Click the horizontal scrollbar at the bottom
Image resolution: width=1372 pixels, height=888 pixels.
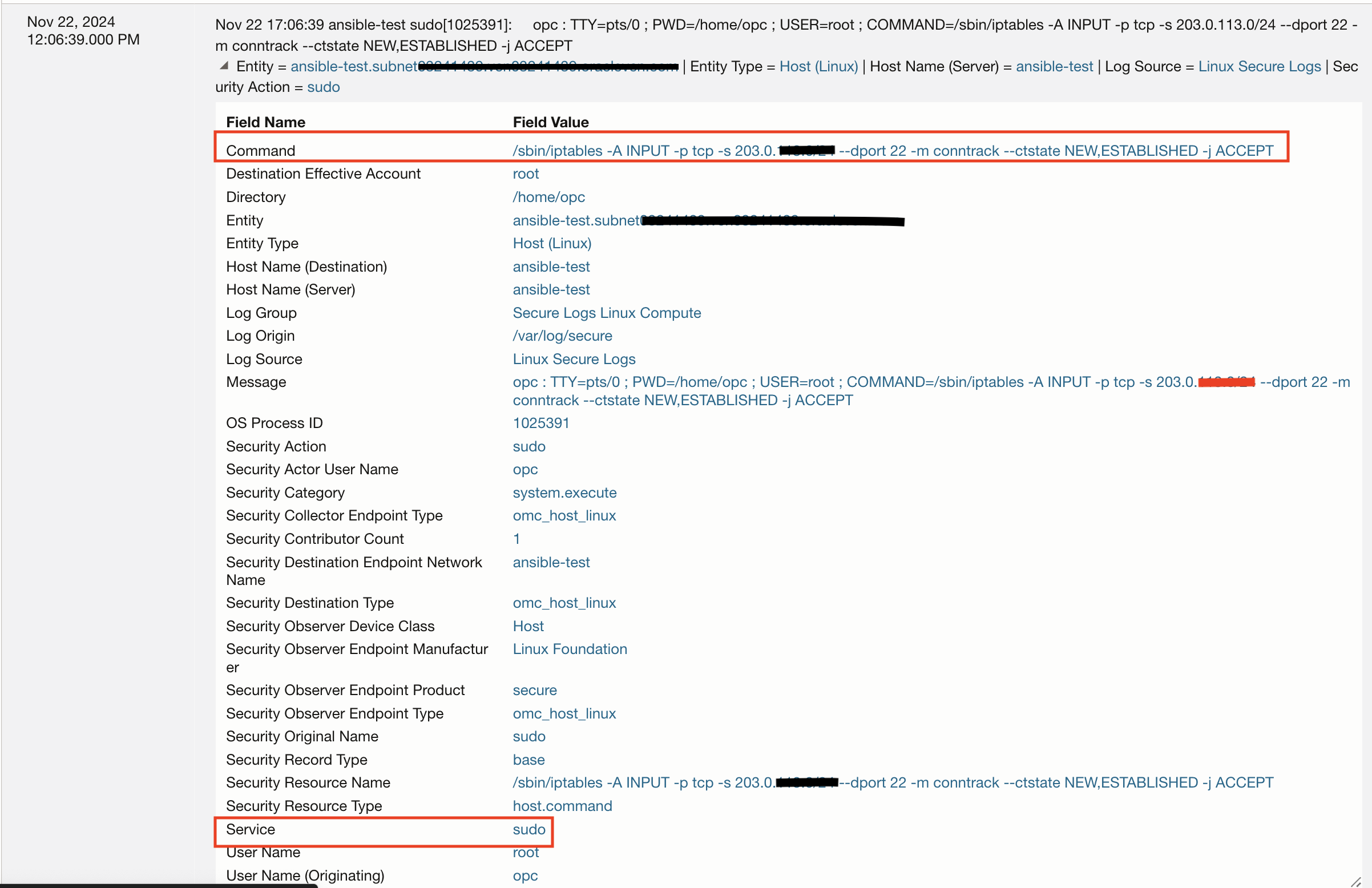coord(159,885)
